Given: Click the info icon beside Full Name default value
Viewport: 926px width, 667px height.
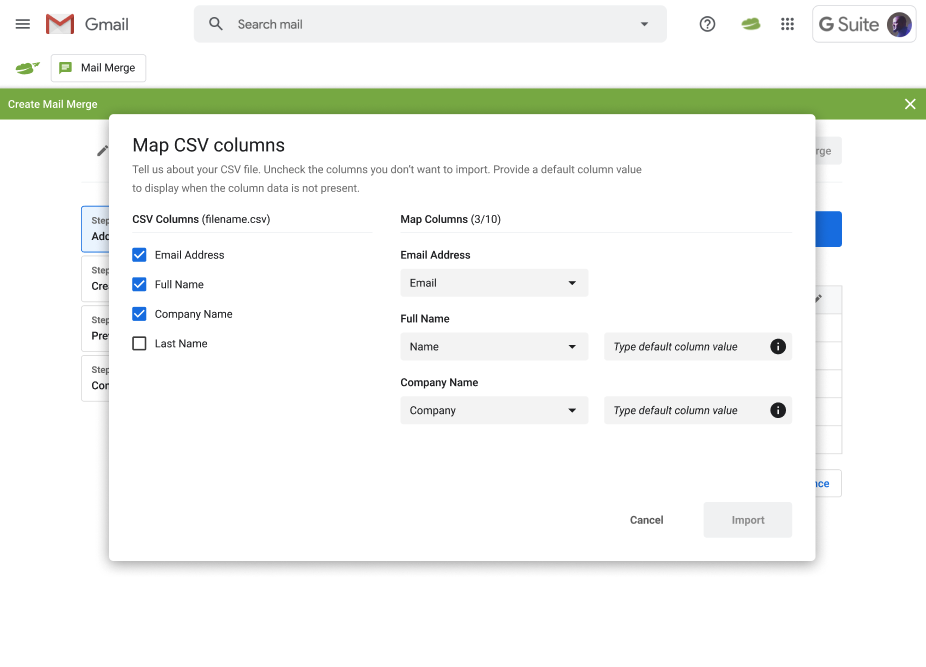Looking at the screenshot, I should 778,347.
